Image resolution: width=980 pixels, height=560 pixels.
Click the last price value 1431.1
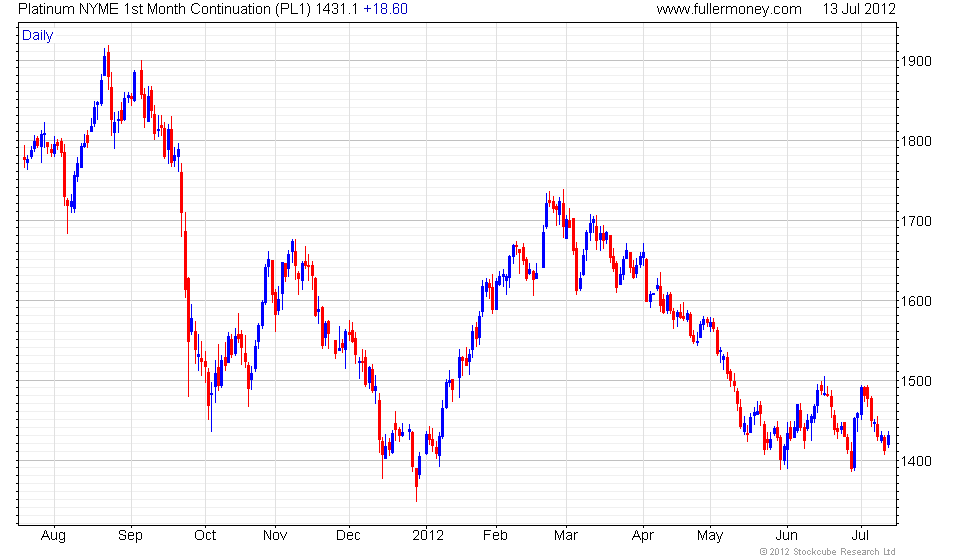click(x=337, y=9)
